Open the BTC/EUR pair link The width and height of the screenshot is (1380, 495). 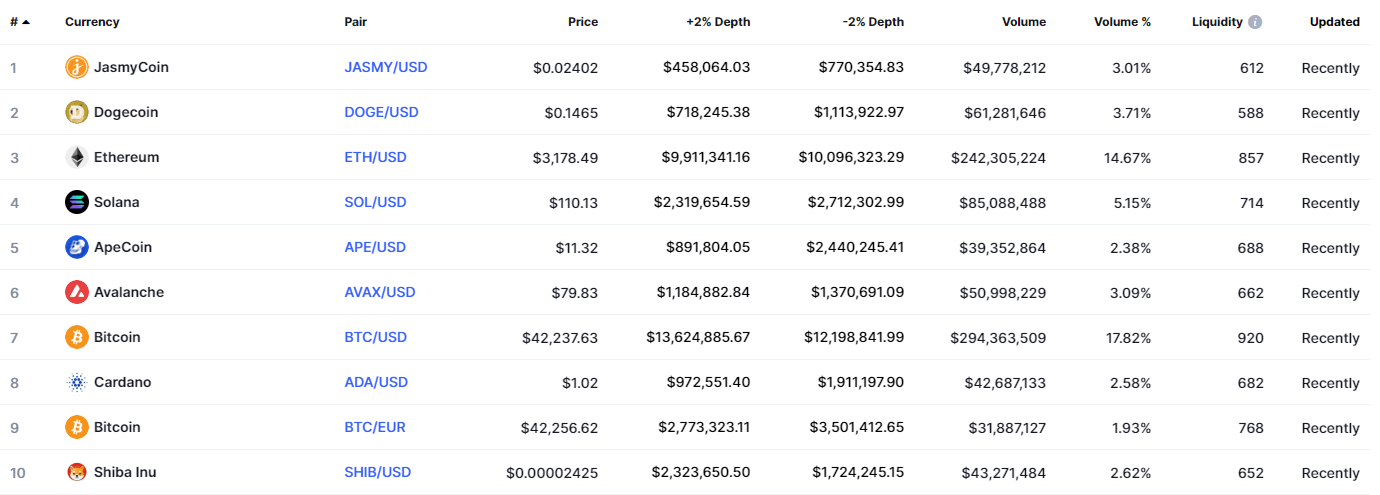click(375, 427)
